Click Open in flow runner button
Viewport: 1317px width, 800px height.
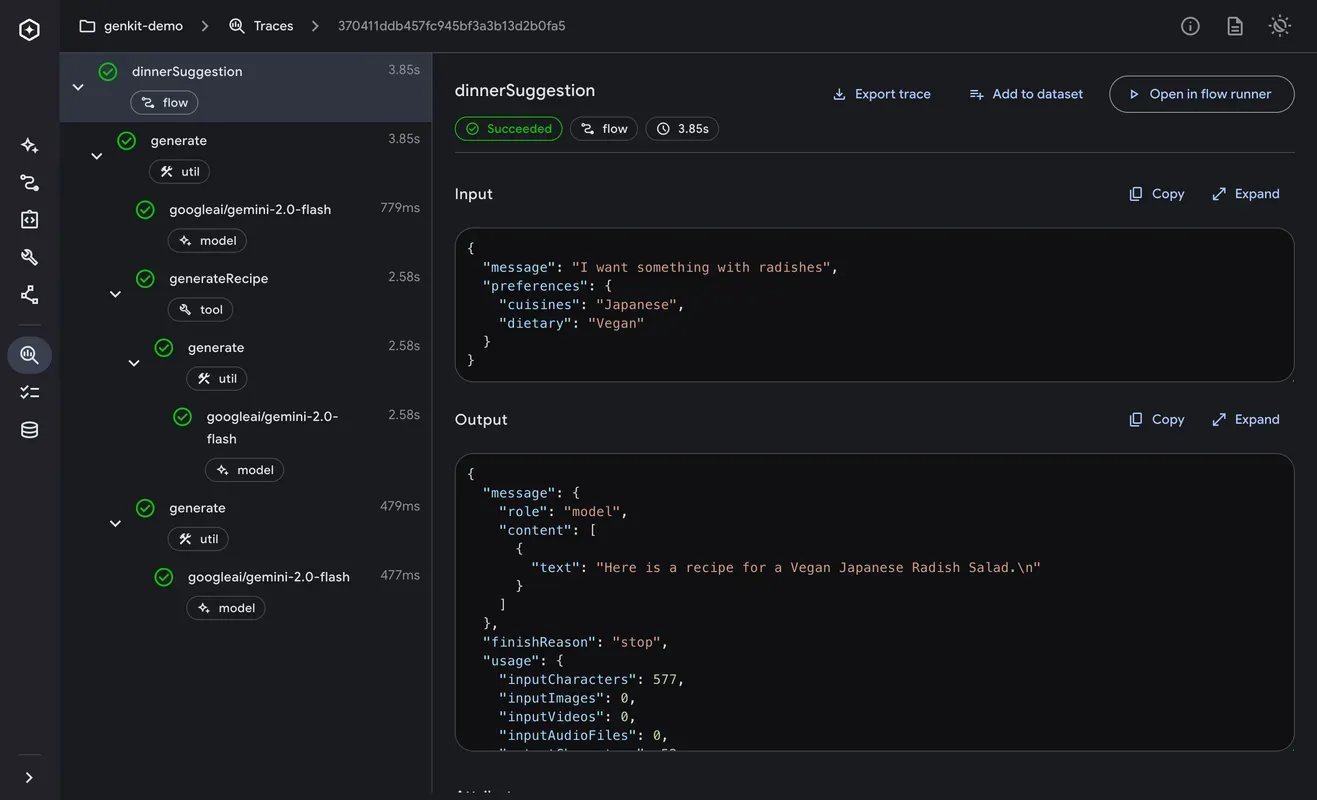click(x=1201, y=94)
